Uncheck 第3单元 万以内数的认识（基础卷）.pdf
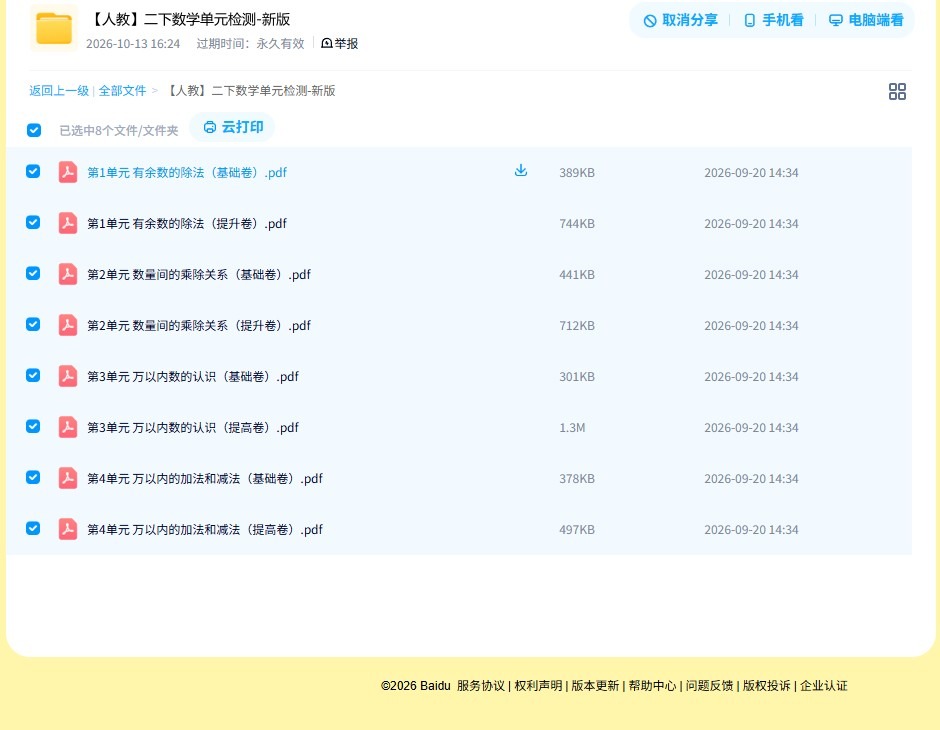Image resolution: width=940 pixels, height=730 pixels. coord(33,375)
